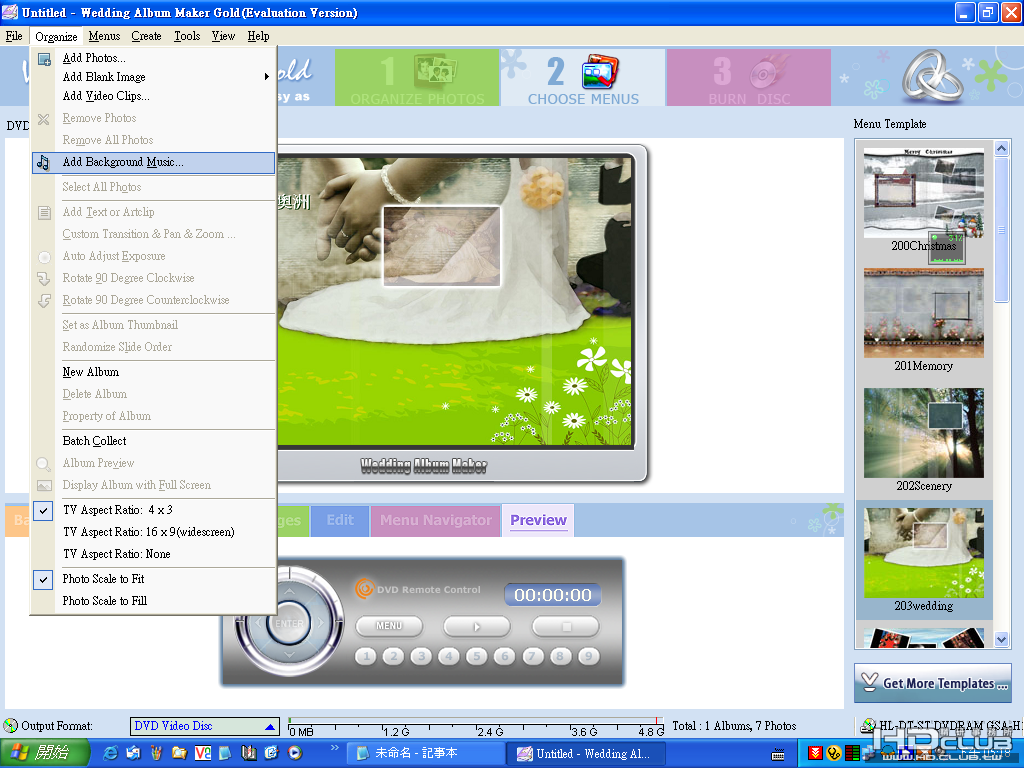1024x768 pixels.
Task: Click the ENTER button on remote dial
Action: tap(289, 623)
